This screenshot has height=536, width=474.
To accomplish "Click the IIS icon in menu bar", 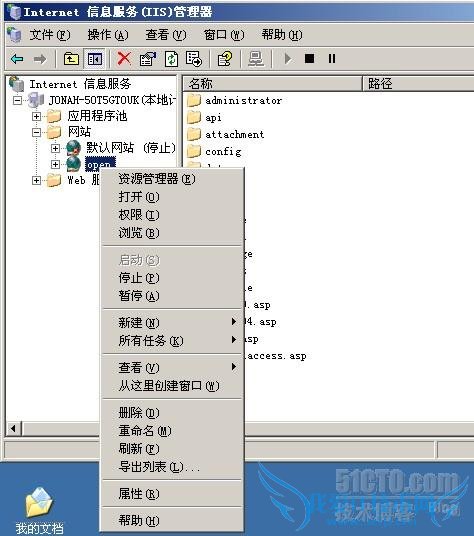I will click(14, 35).
